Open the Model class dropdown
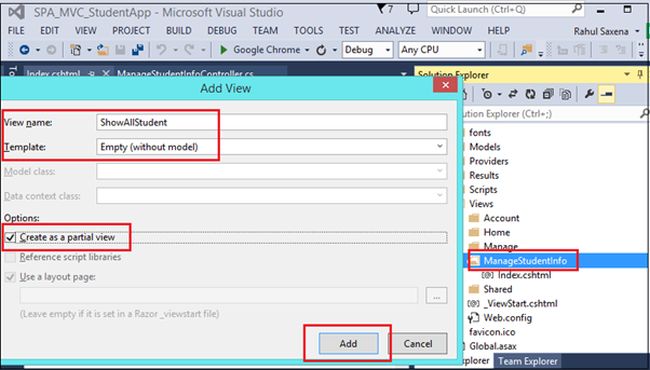The height and width of the screenshot is (370, 650). 439,171
